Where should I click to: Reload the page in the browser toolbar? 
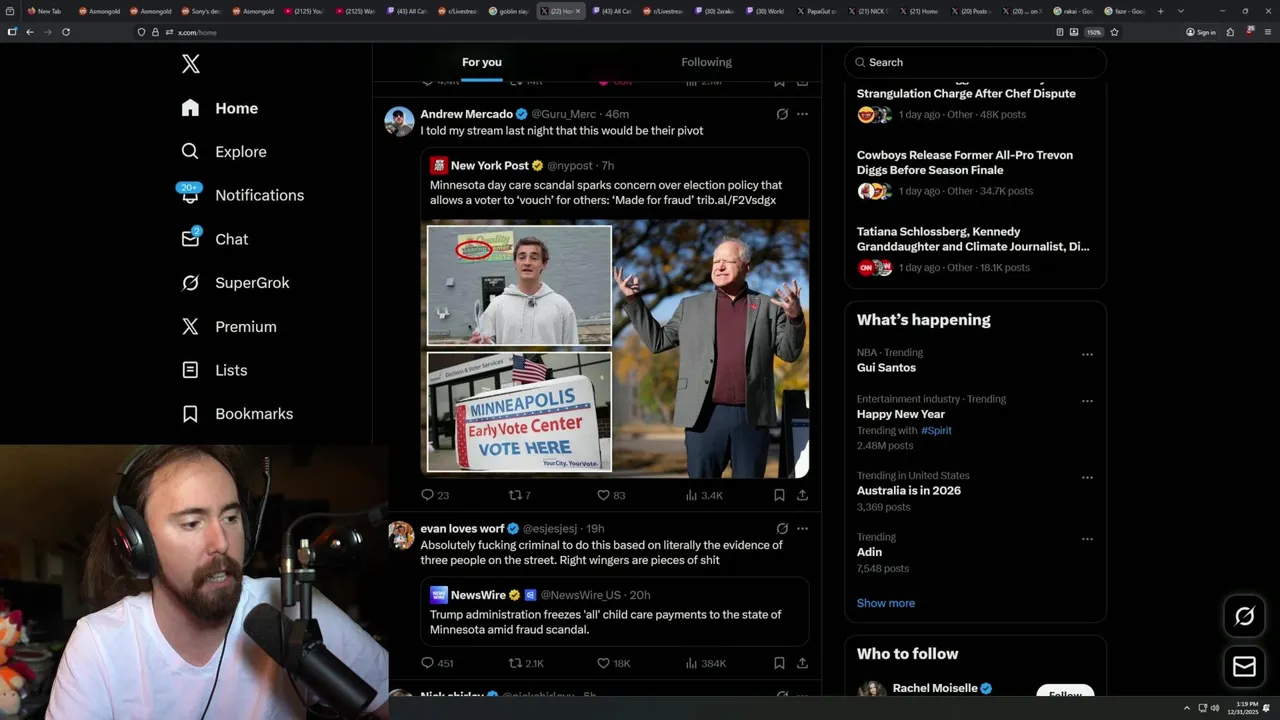pos(66,32)
